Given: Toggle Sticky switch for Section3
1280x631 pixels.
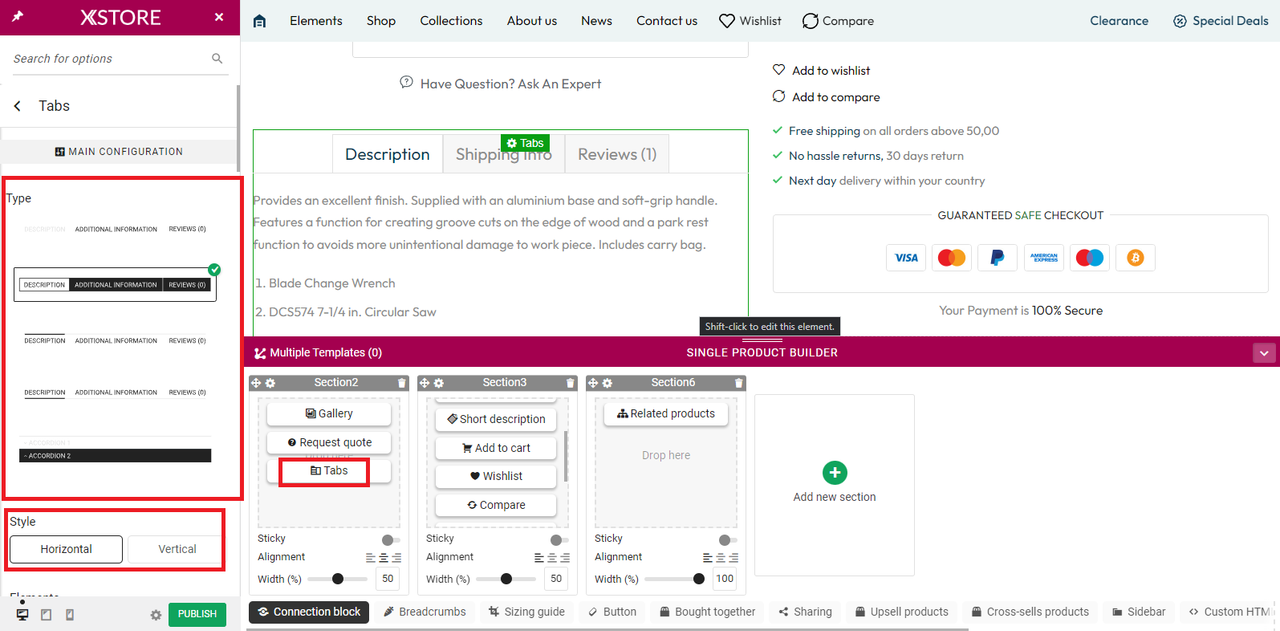Looking at the screenshot, I should click(559, 540).
